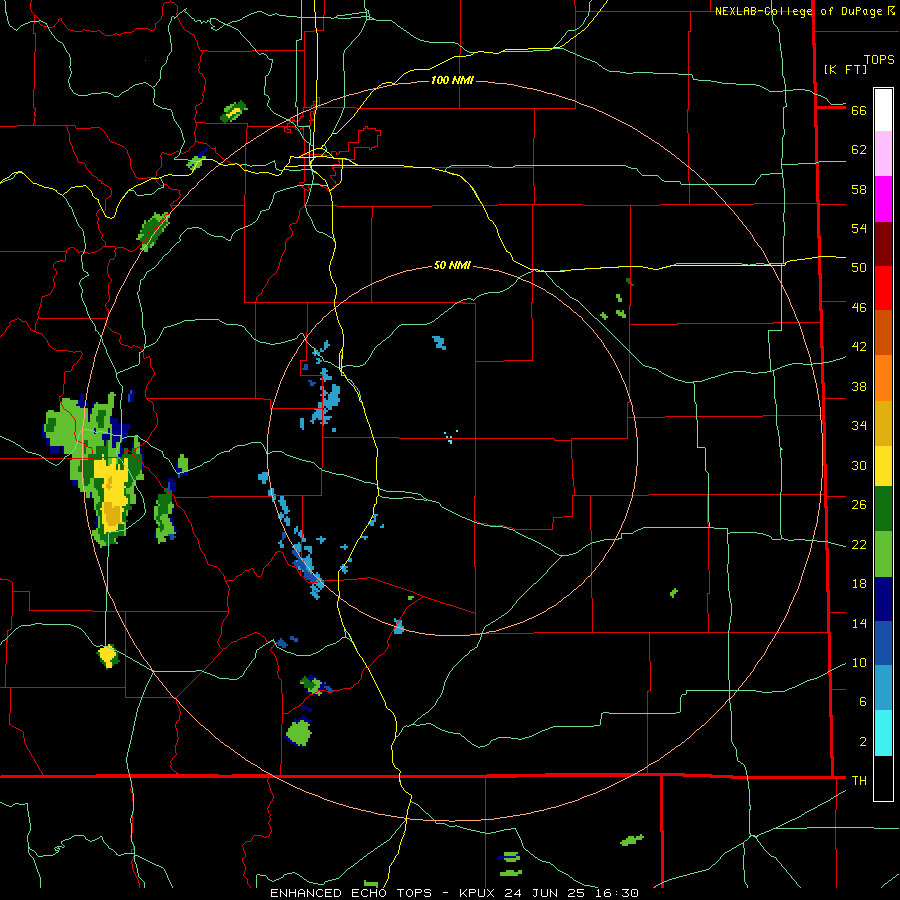
Task: Click the "KPUX" station identifier in caption
Action: (x=475, y=893)
